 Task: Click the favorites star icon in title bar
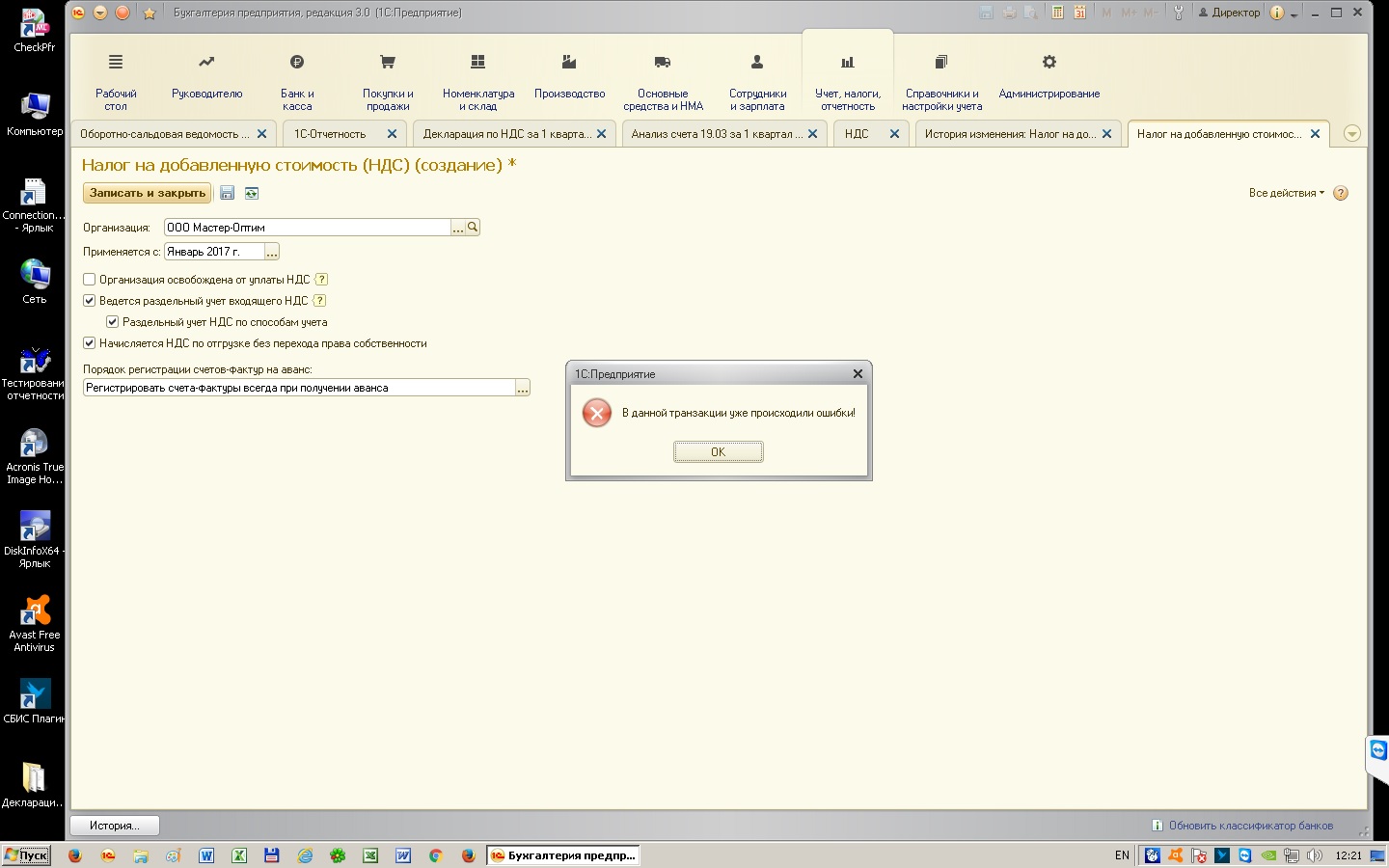[x=150, y=13]
